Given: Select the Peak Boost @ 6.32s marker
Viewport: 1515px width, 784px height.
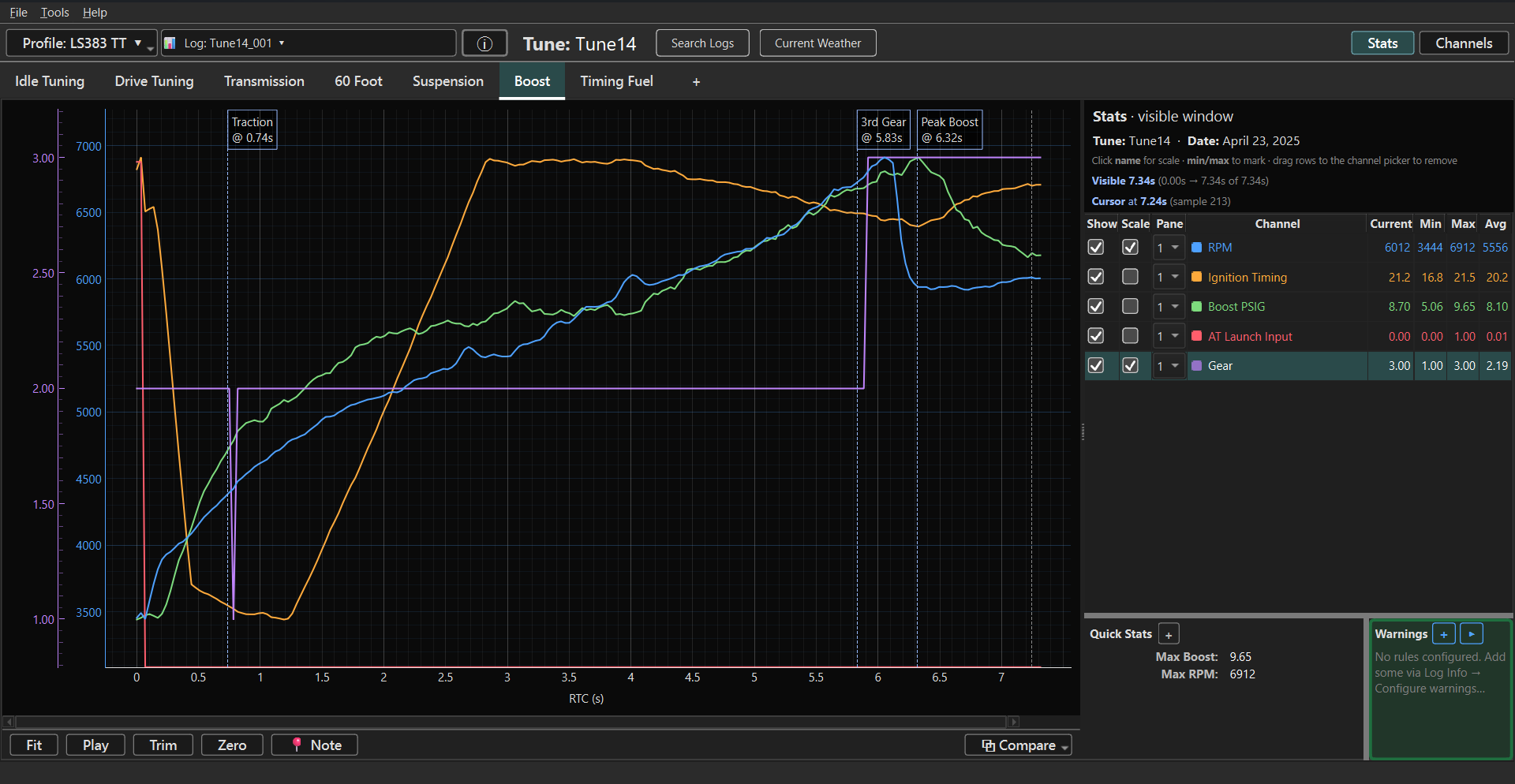Looking at the screenshot, I should pos(949,129).
